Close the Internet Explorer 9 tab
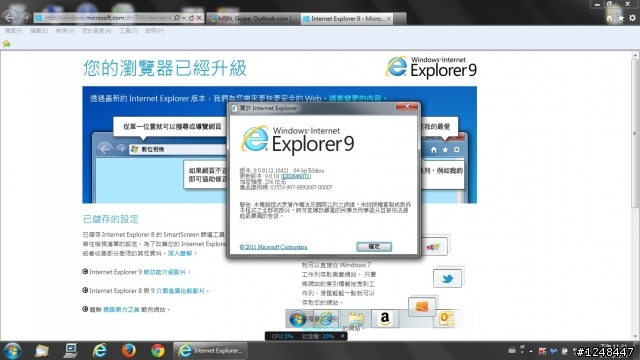 click(x=389, y=18)
